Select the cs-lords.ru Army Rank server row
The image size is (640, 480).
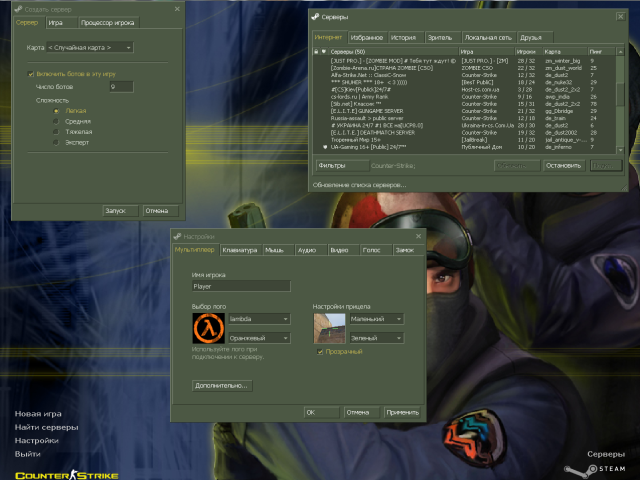click(x=464, y=97)
